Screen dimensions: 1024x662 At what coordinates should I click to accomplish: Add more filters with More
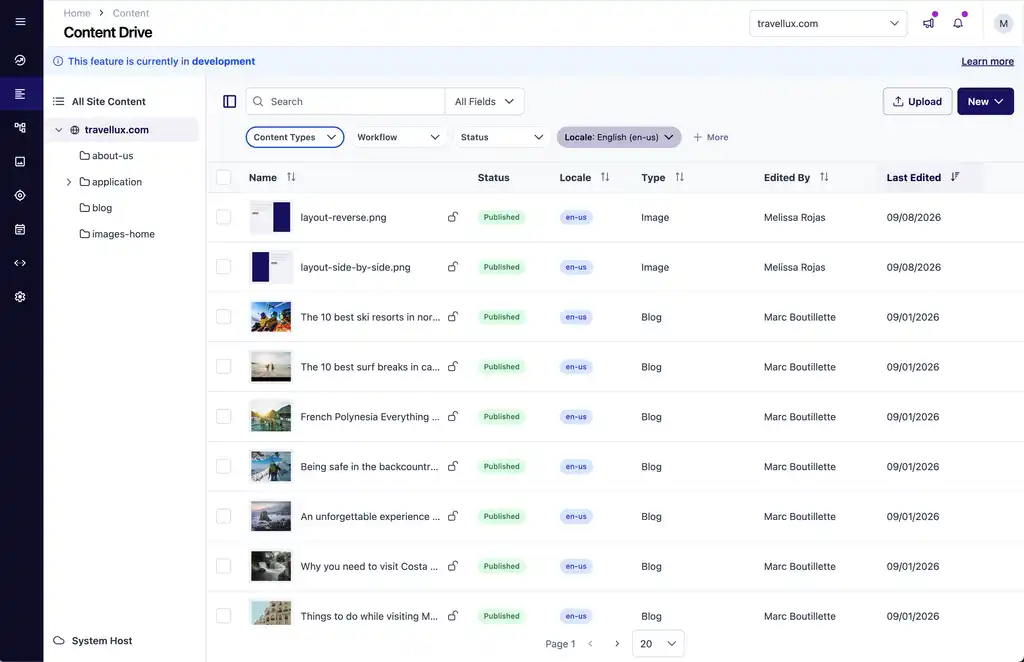click(711, 137)
